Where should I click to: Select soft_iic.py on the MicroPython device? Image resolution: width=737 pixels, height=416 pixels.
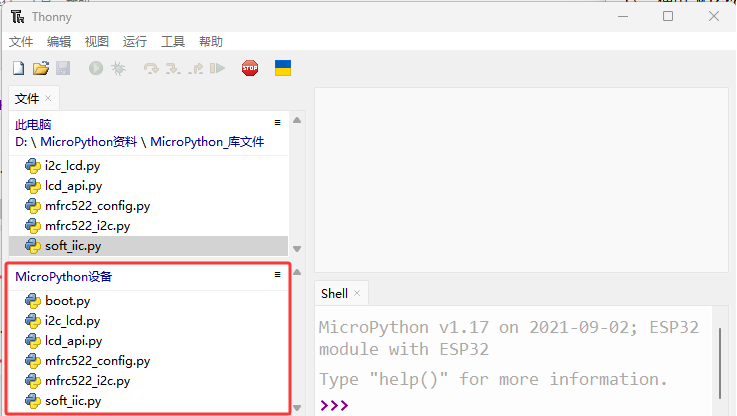(149, 401)
